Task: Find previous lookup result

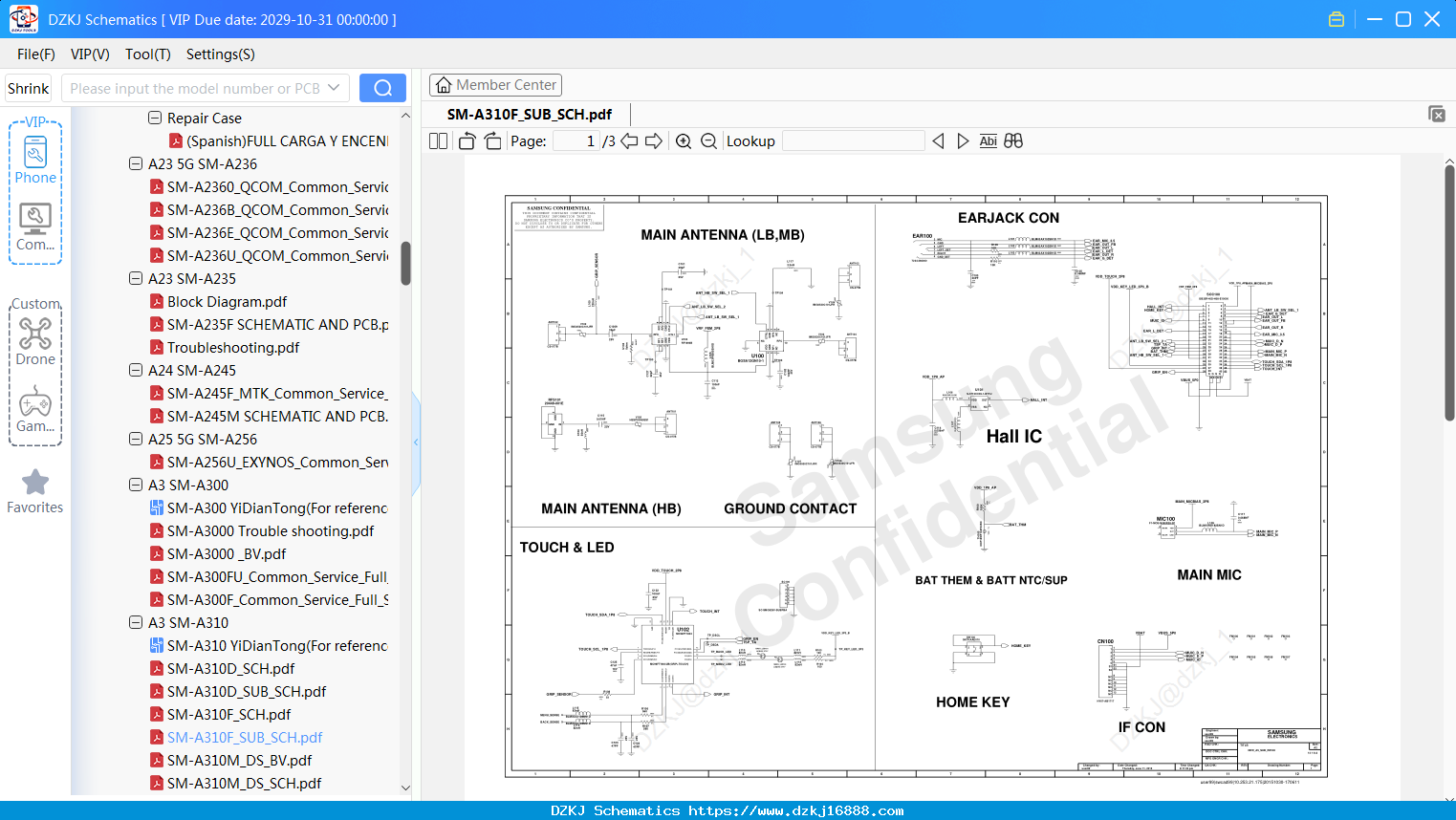Action: pyautogui.click(x=938, y=140)
